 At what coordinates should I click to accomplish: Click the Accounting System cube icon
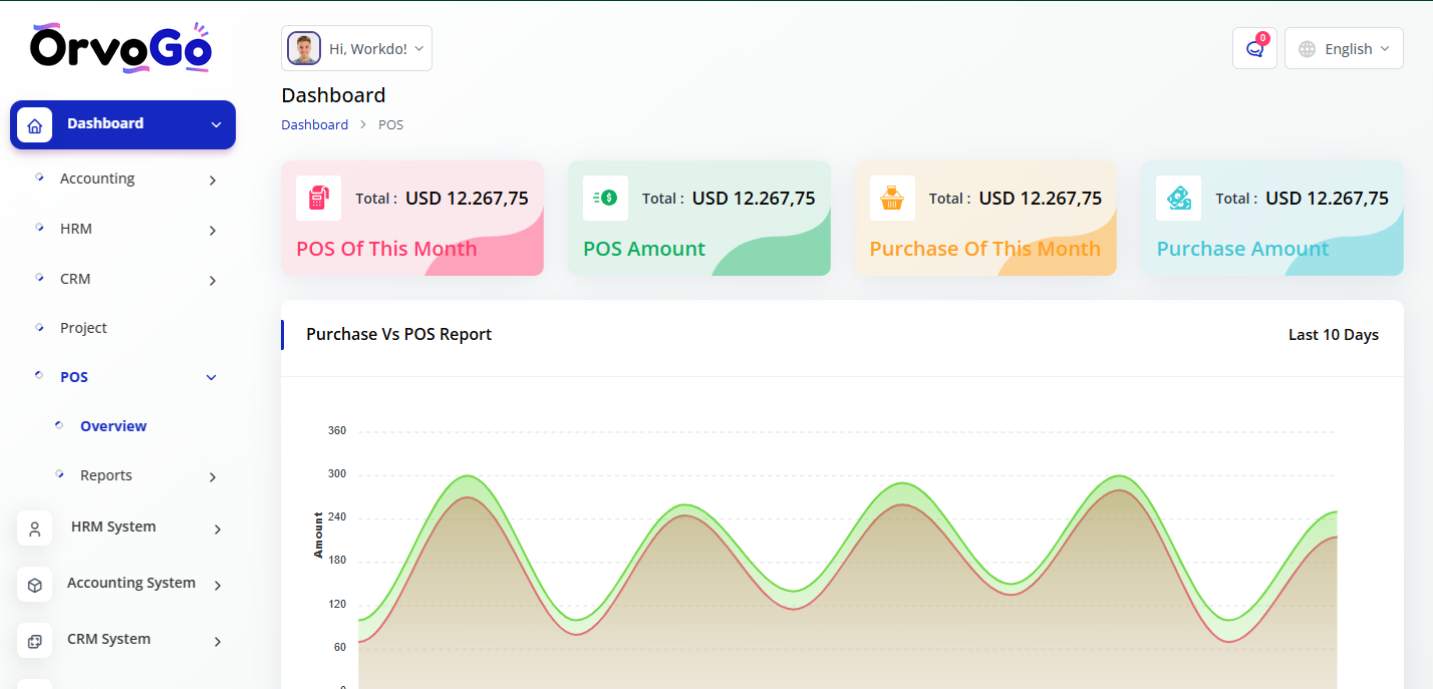35,585
